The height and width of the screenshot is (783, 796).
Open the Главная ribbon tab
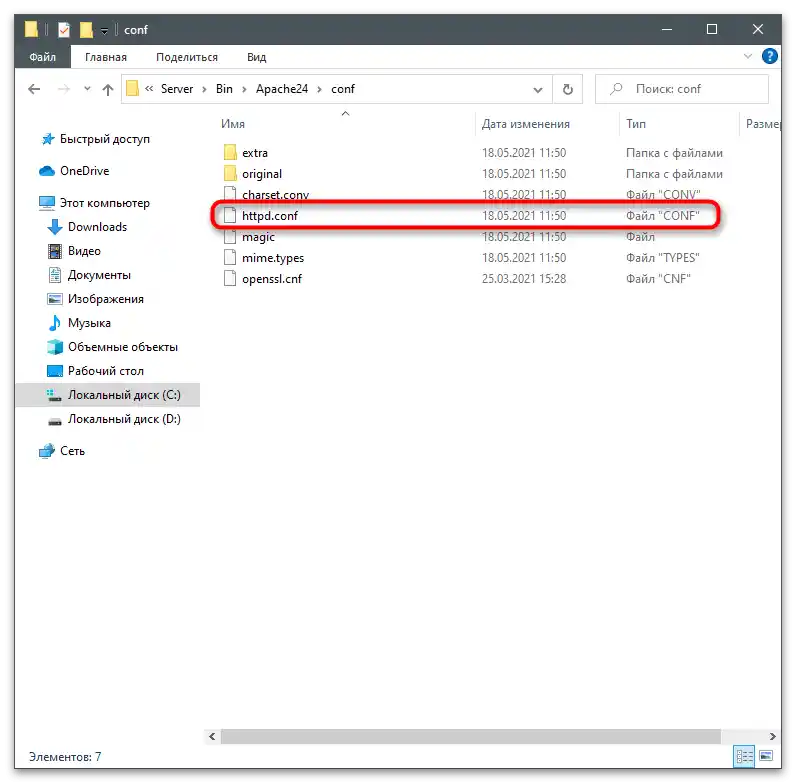point(106,57)
